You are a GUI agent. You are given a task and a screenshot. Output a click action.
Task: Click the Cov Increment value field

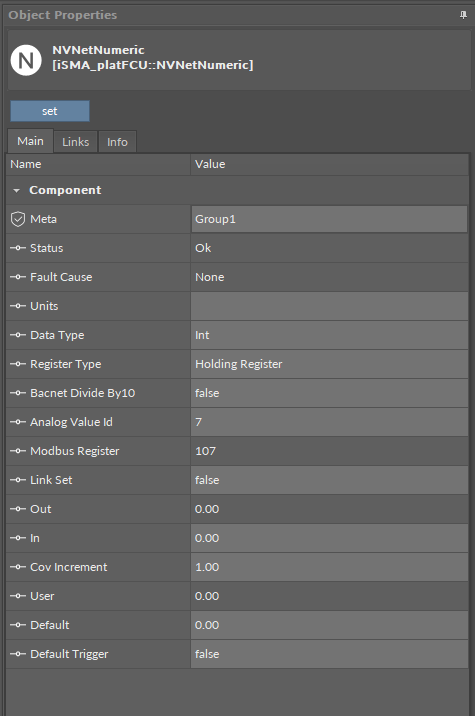click(329, 567)
